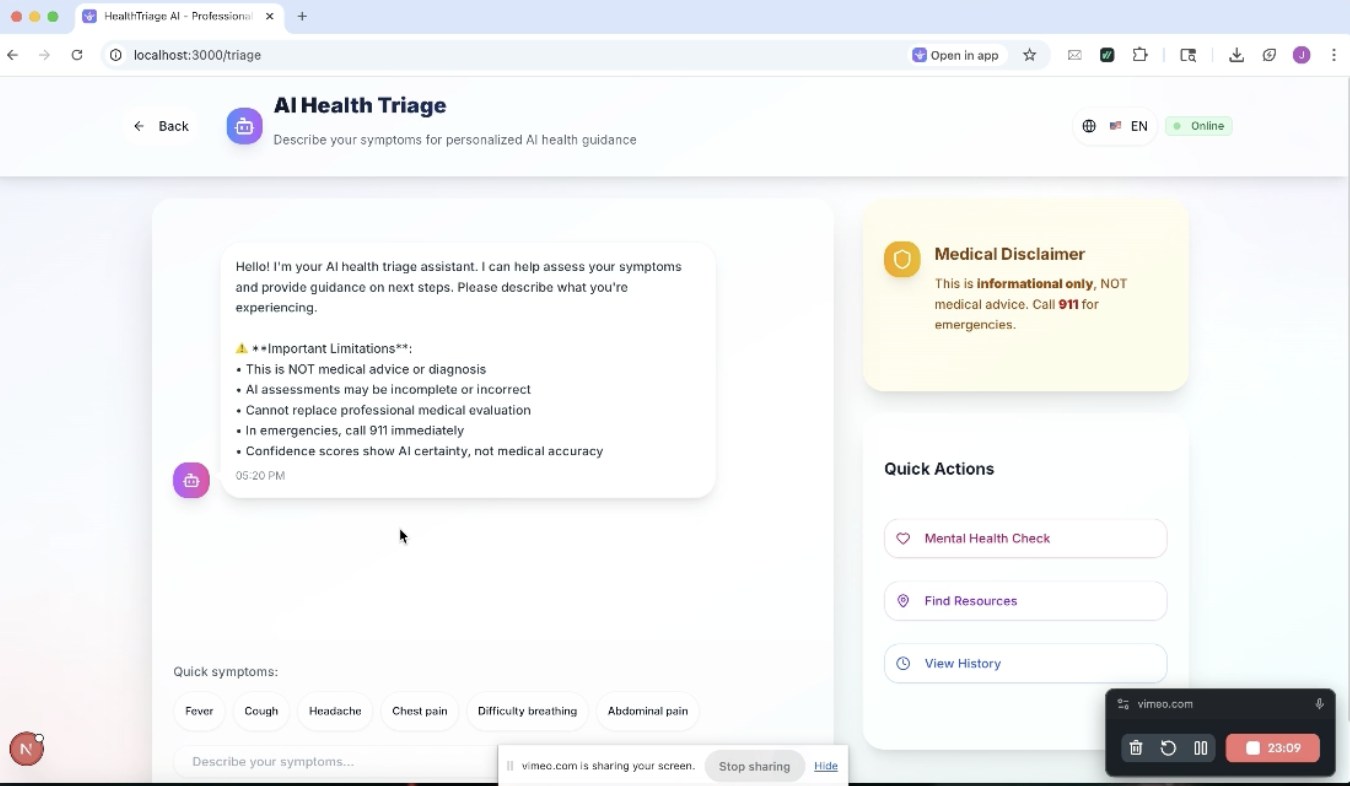
Task: Click the chat assistant robot avatar
Action: tap(191, 480)
